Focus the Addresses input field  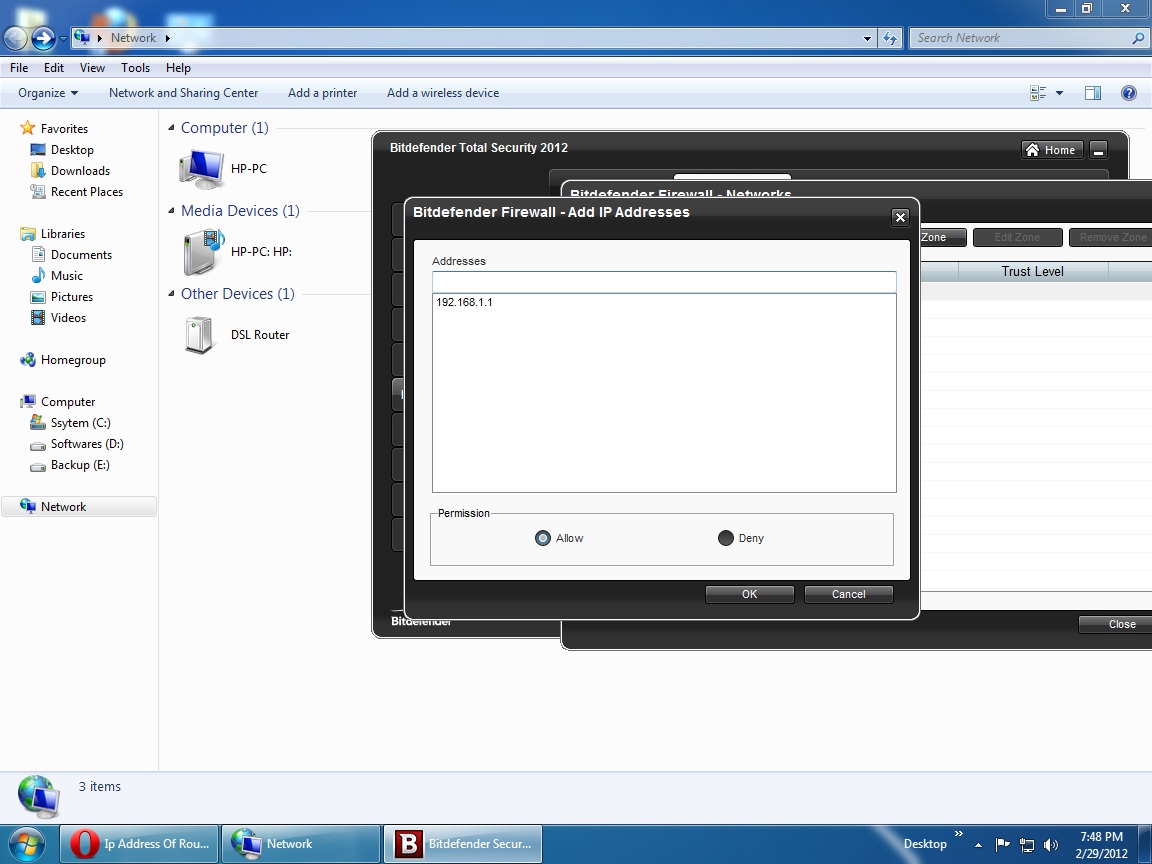click(x=664, y=282)
